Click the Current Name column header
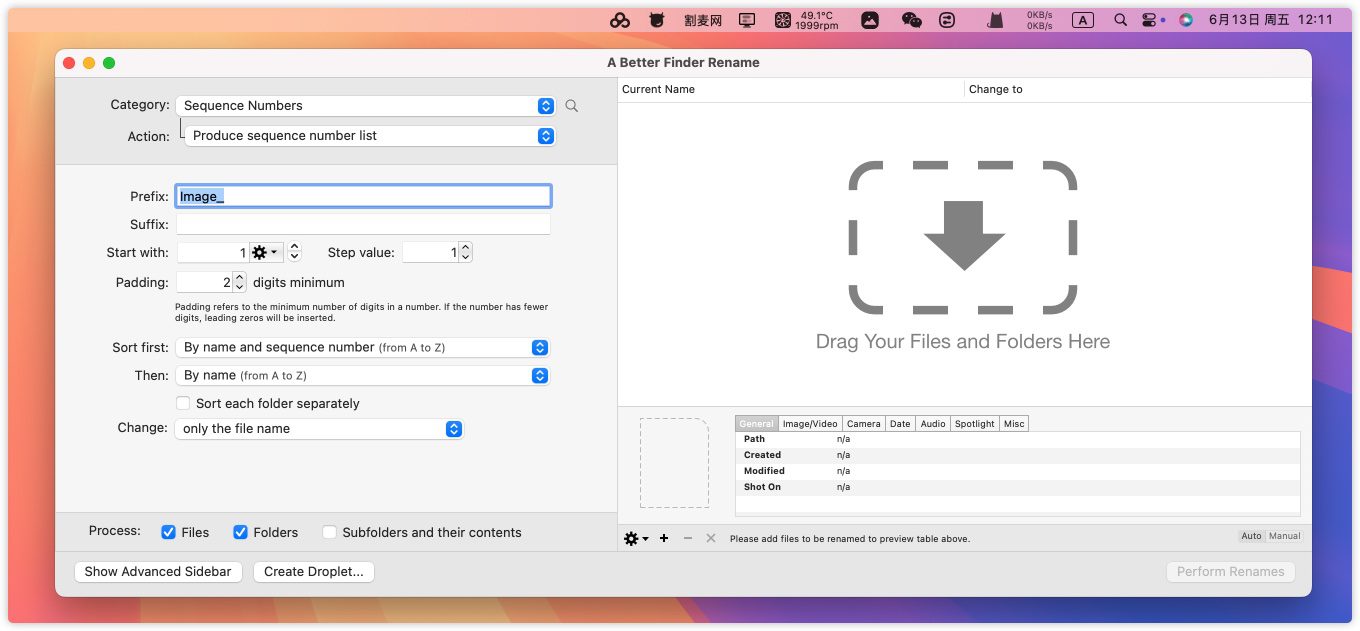The image size is (1360, 631). point(791,89)
